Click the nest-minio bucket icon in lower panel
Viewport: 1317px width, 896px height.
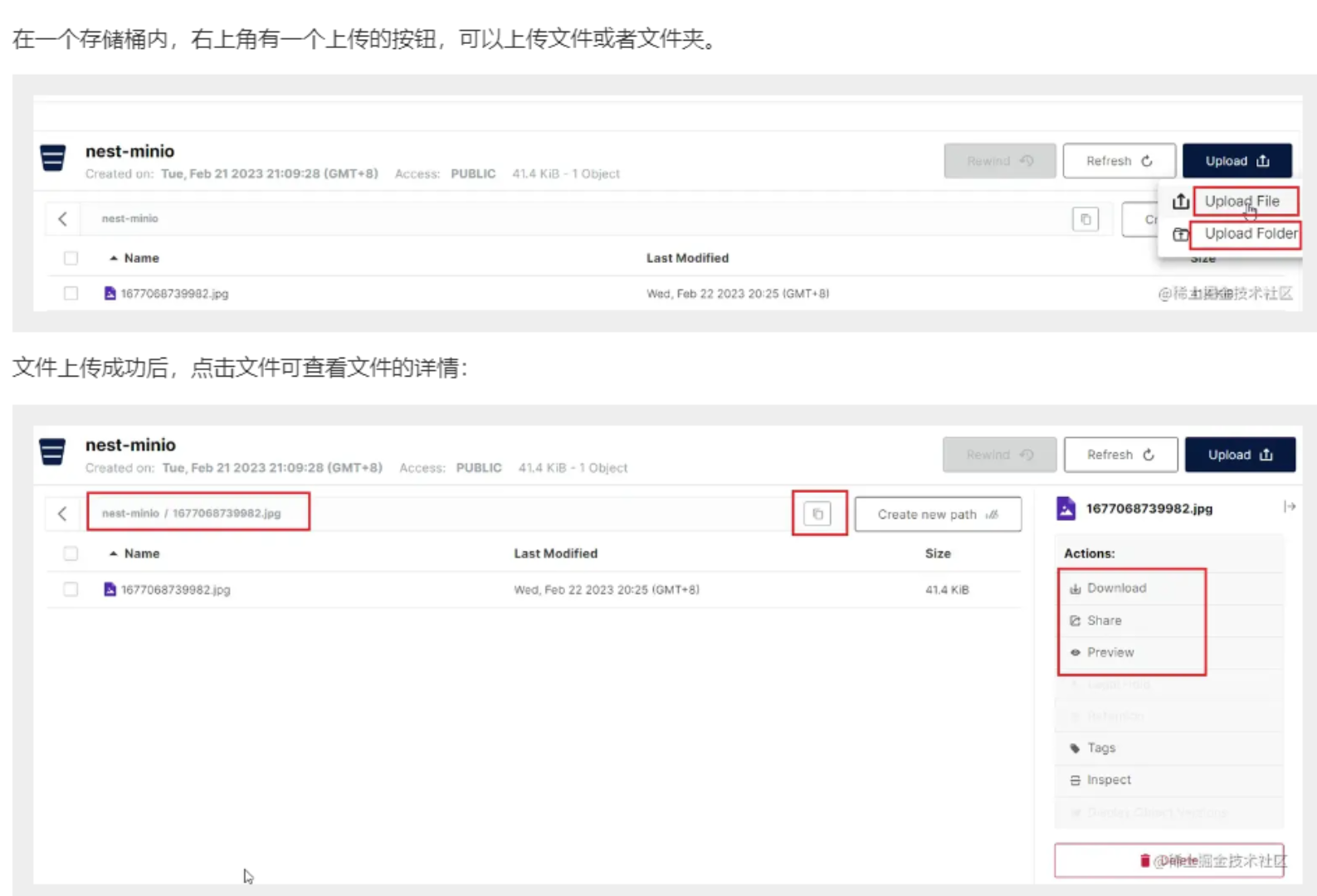pyautogui.click(x=52, y=452)
